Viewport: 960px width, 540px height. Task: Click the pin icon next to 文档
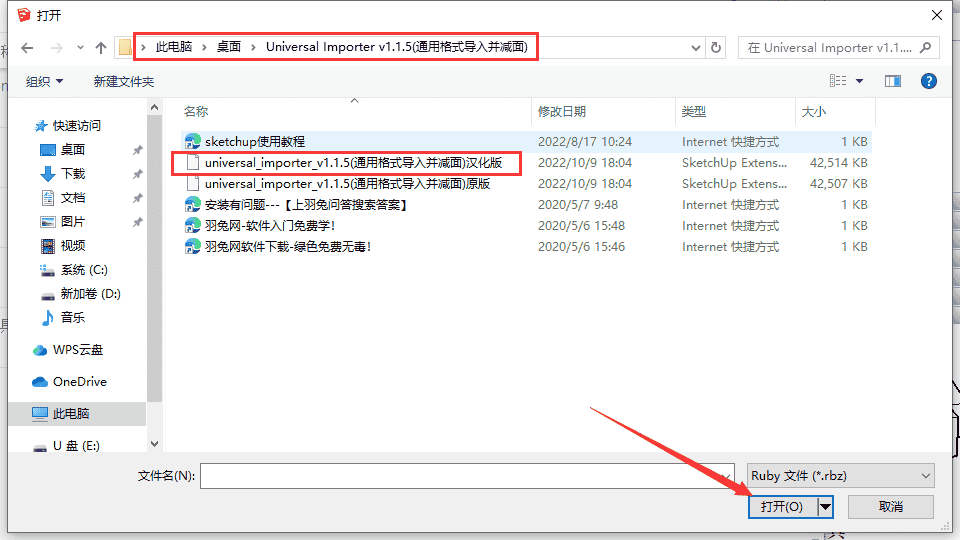(x=137, y=198)
